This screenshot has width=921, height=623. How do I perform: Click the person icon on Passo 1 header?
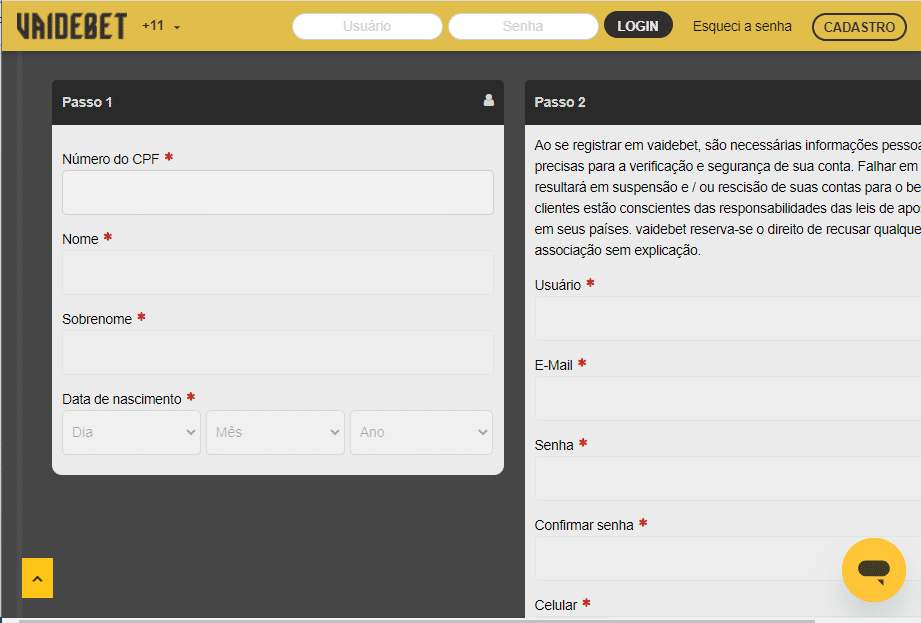coord(487,100)
